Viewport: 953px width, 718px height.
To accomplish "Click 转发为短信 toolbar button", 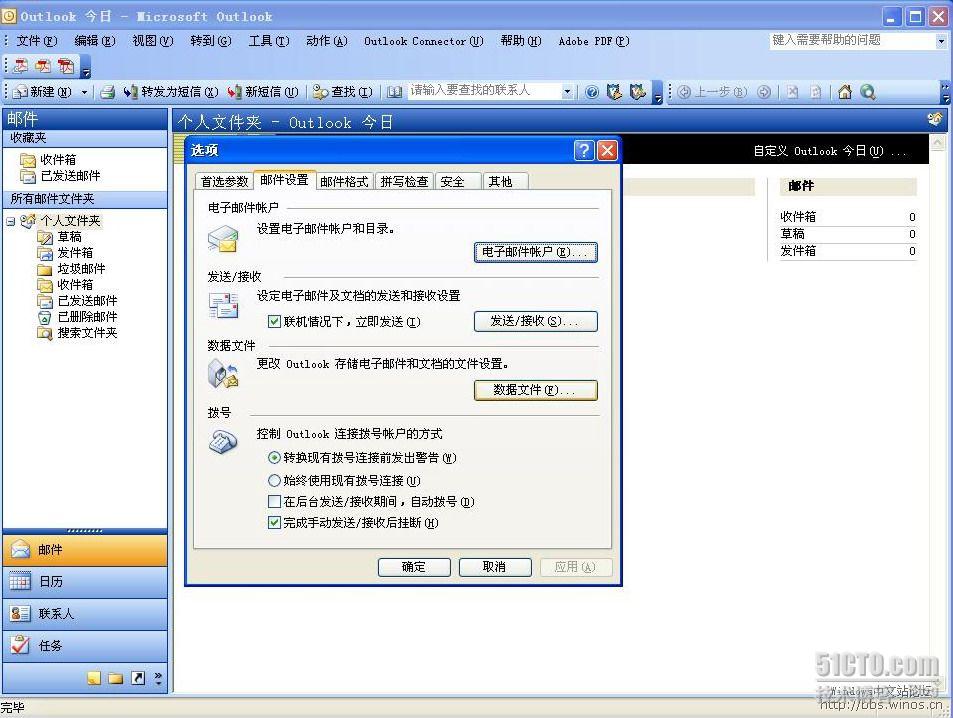I will 171,92.
